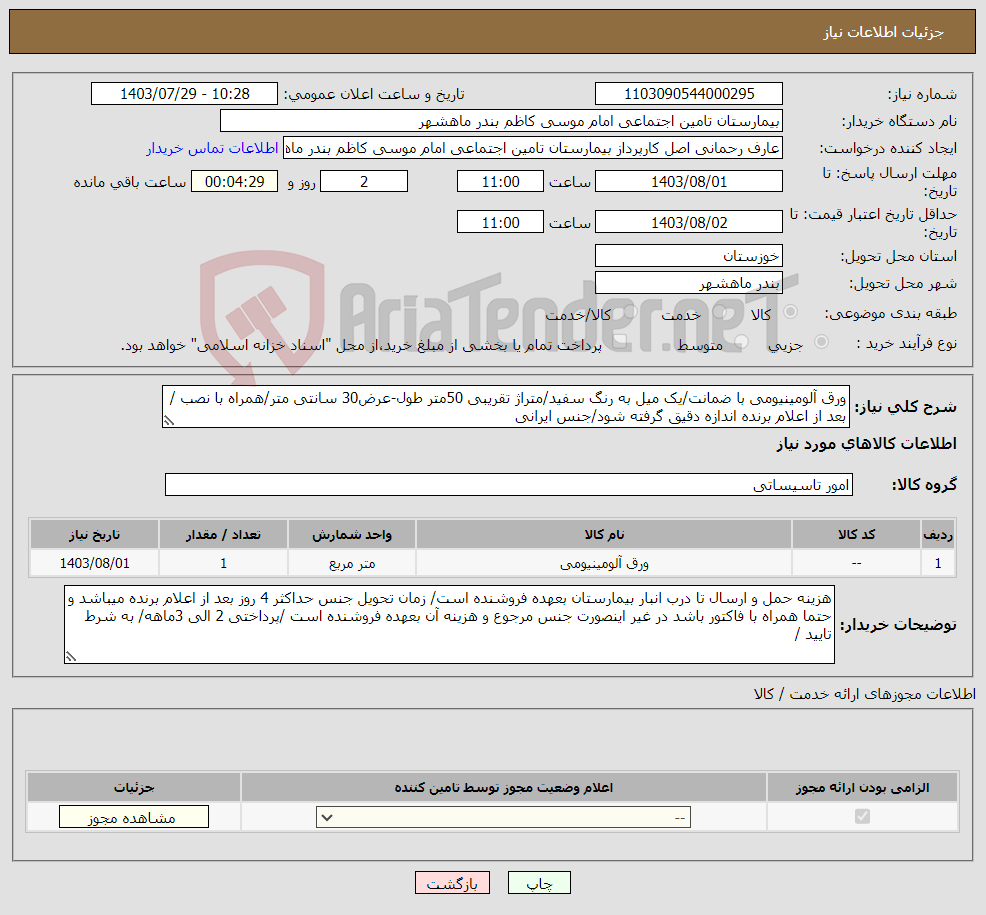The image size is (986, 915).
Task: Select the متوسط purchase type radio
Action: coord(741,342)
